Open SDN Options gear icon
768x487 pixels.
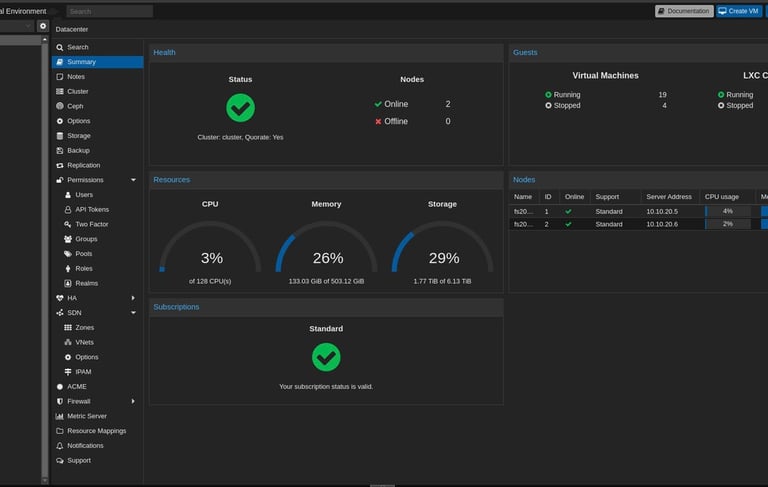coord(68,357)
